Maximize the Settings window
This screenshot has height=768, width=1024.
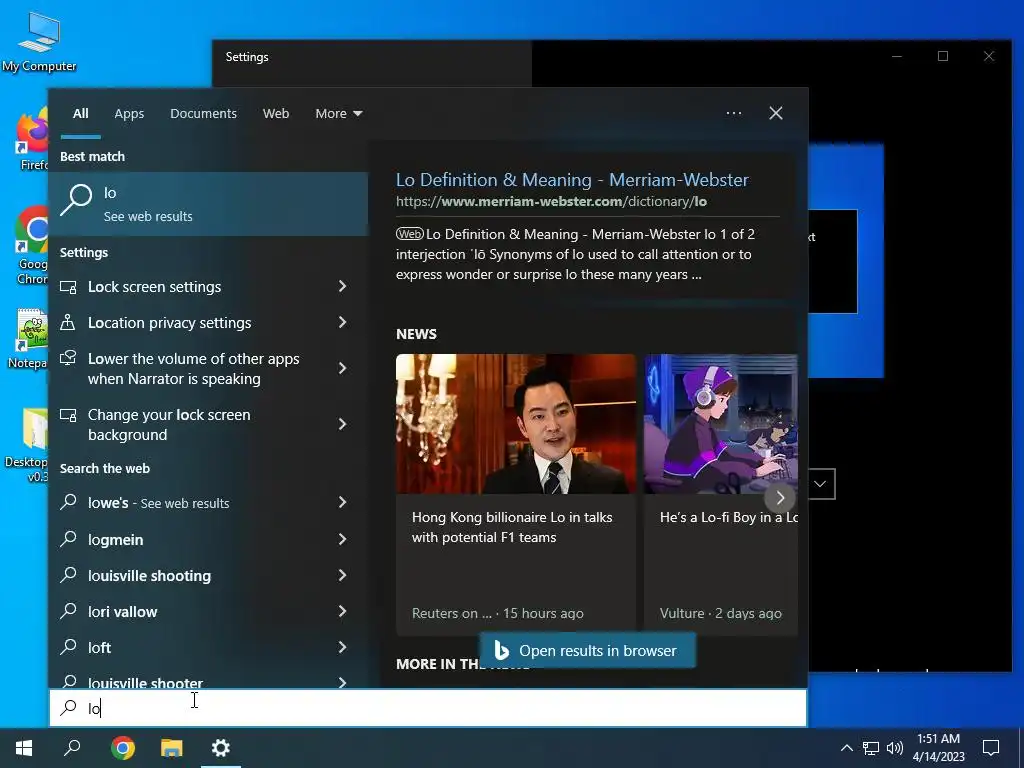pos(942,56)
